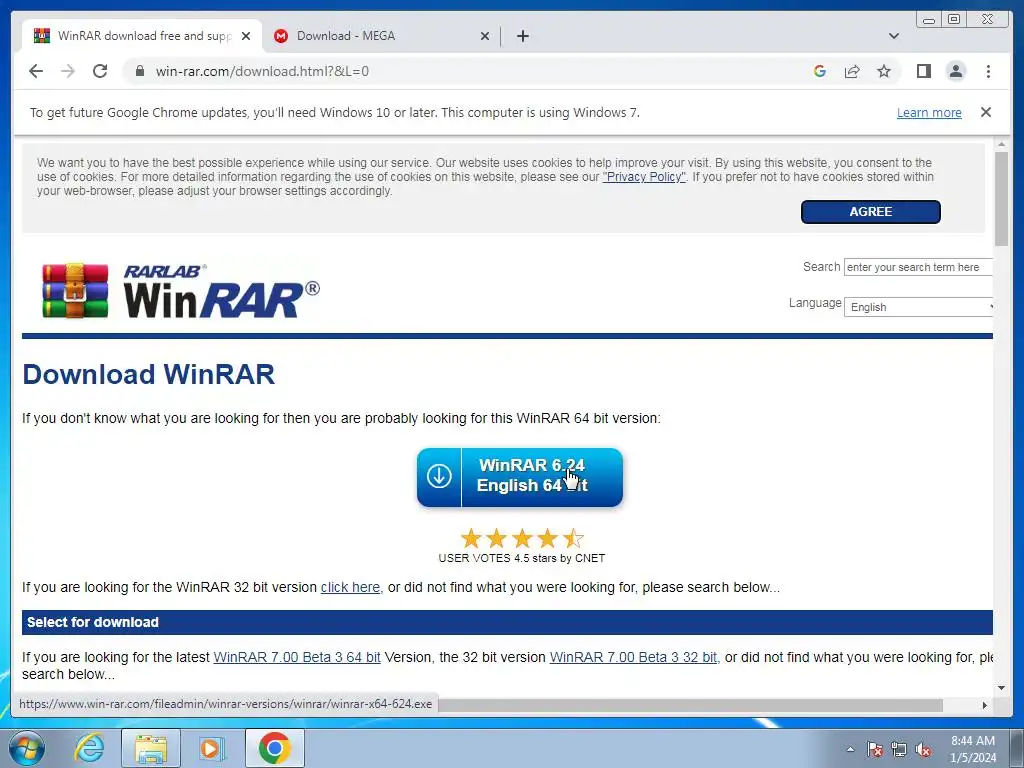The height and width of the screenshot is (768, 1024).
Task: Open the Chrome profile menu
Action: pos(955,71)
